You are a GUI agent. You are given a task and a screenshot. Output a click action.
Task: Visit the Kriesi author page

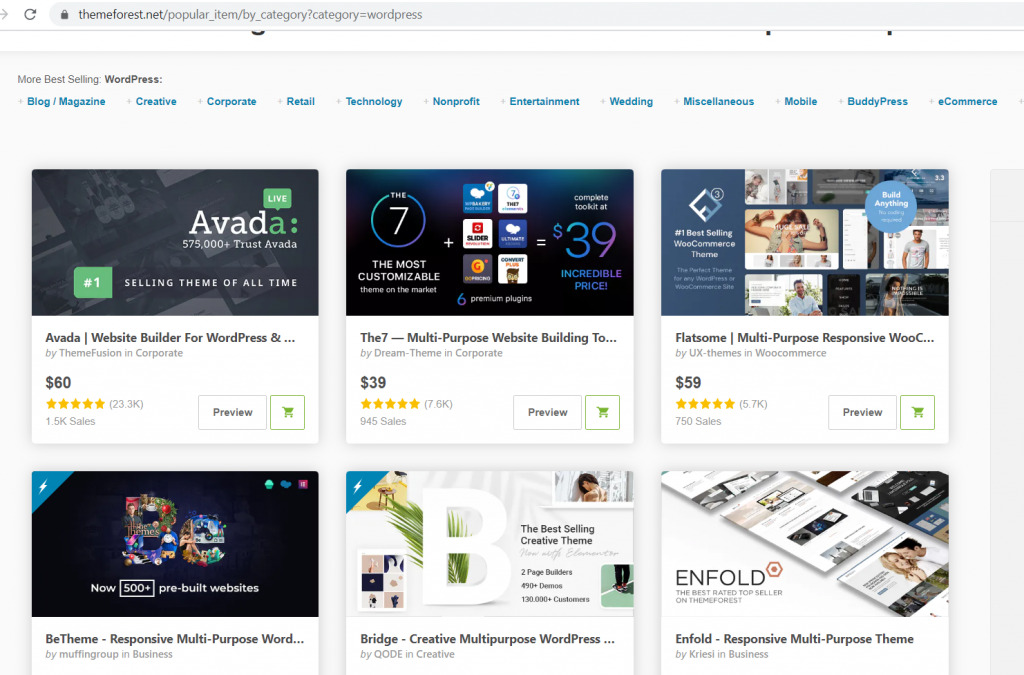(701, 654)
